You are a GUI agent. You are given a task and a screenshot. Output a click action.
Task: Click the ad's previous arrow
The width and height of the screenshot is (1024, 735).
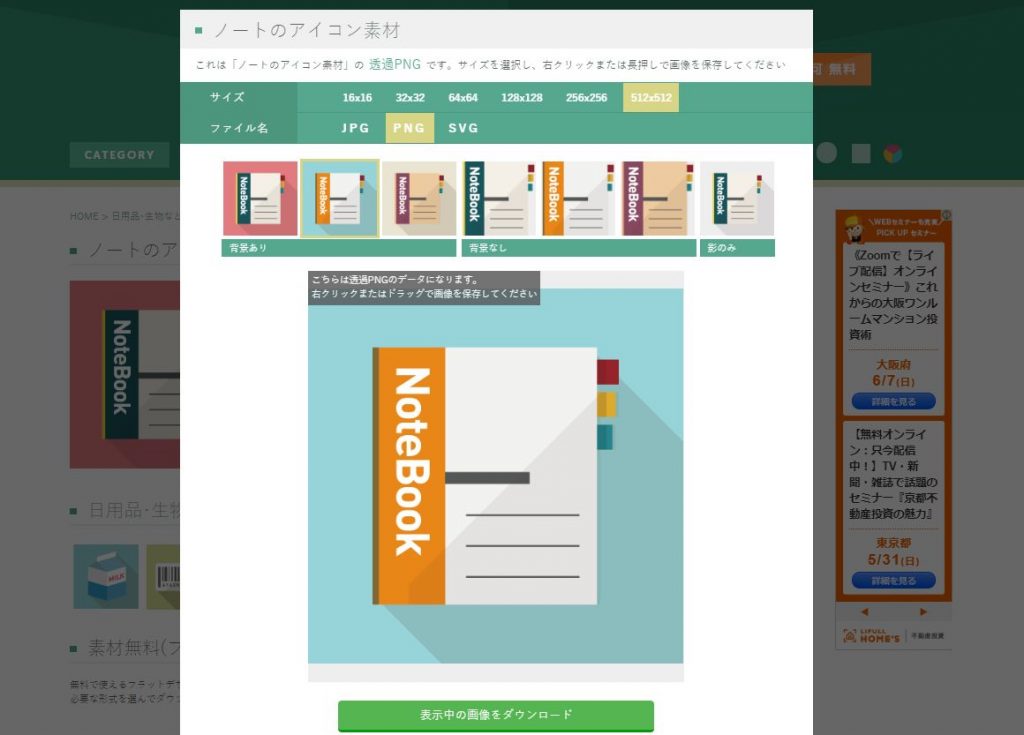(864, 612)
